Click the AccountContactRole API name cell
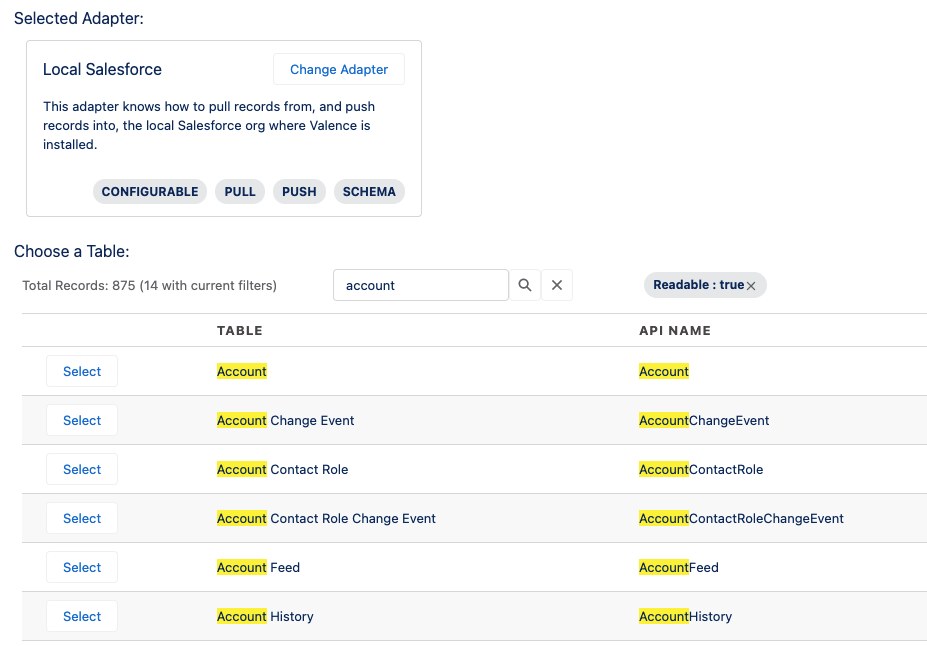Image resolution: width=927 pixels, height=646 pixels. click(x=701, y=469)
